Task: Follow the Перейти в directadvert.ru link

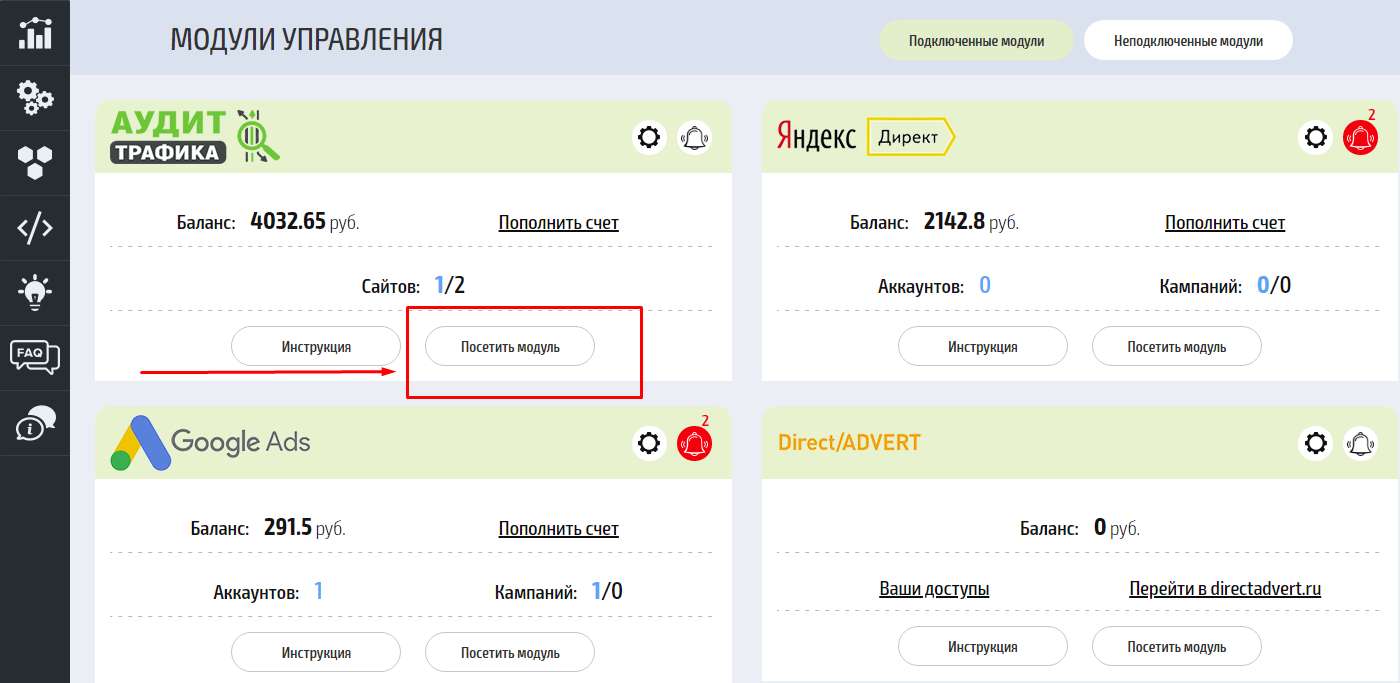Action: point(1225,589)
